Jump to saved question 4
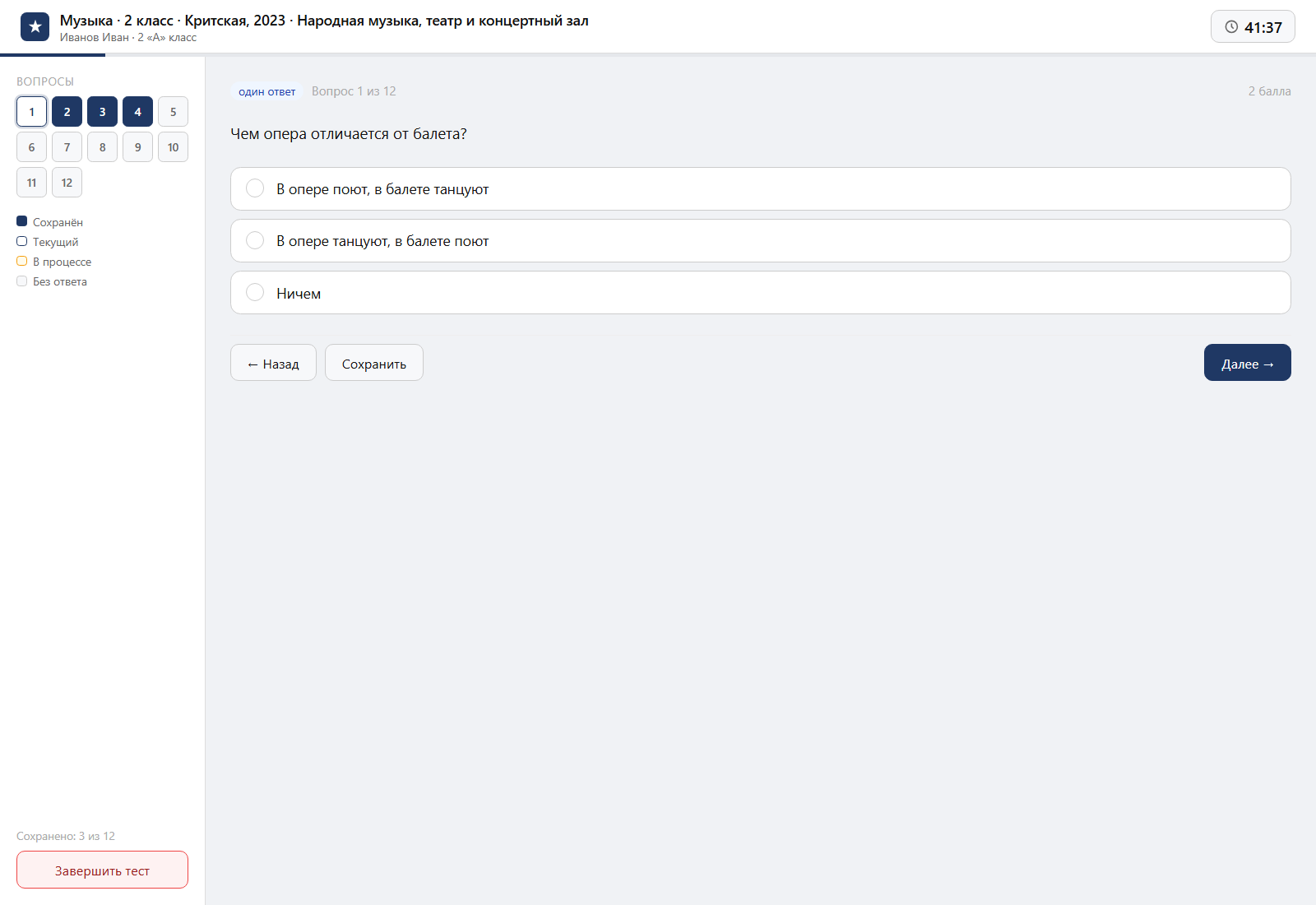This screenshot has height=905, width=1316. [x=137, y=112]
